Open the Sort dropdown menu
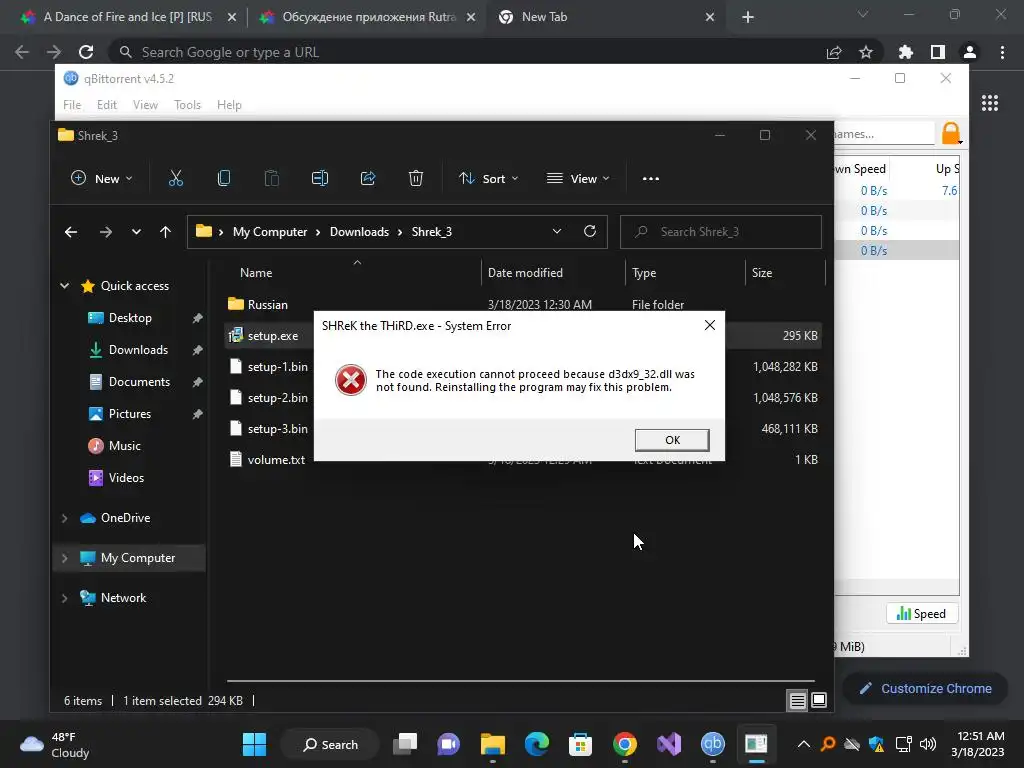Image resolution: width=1024 pixels, height=768 pixels. point(488,178)
